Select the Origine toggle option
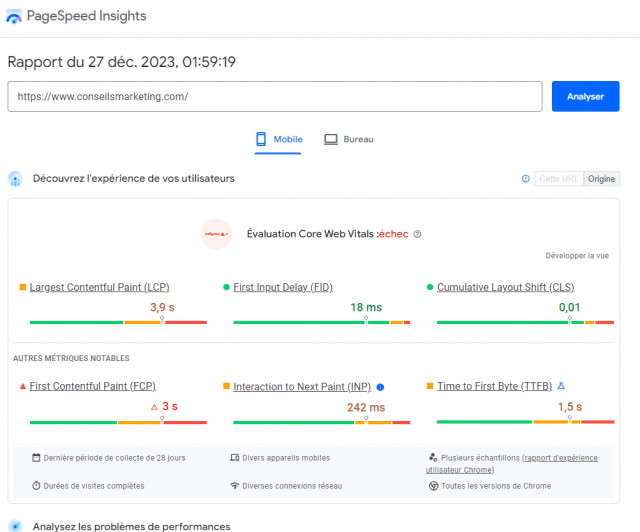 click(x=601, y=179)
